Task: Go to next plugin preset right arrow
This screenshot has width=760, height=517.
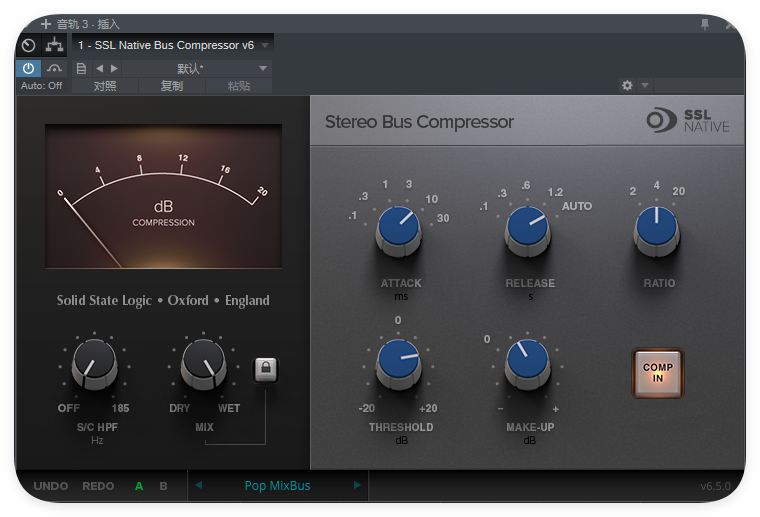Action: [x=357, y=485]
